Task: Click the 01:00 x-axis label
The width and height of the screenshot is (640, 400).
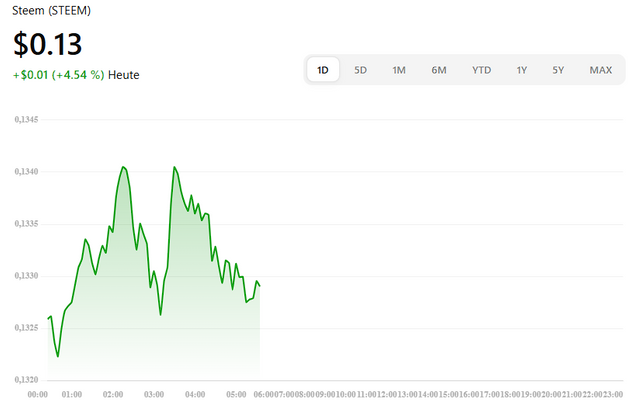Action: pos(72,394)
